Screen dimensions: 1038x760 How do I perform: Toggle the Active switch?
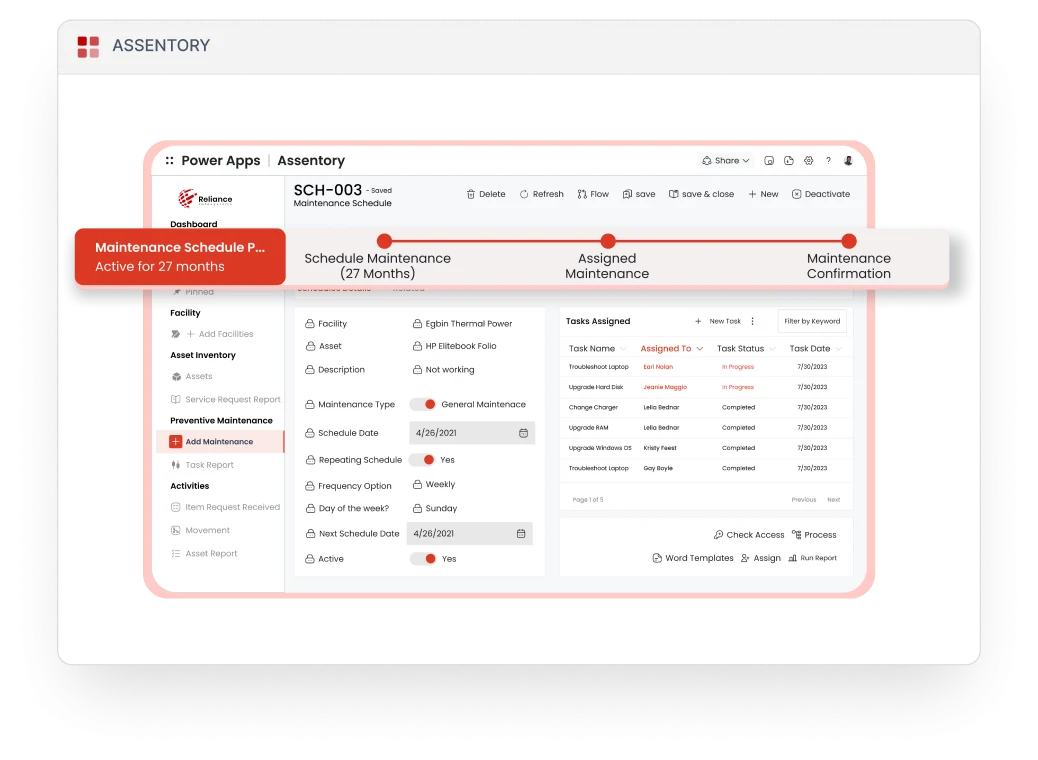423,559
